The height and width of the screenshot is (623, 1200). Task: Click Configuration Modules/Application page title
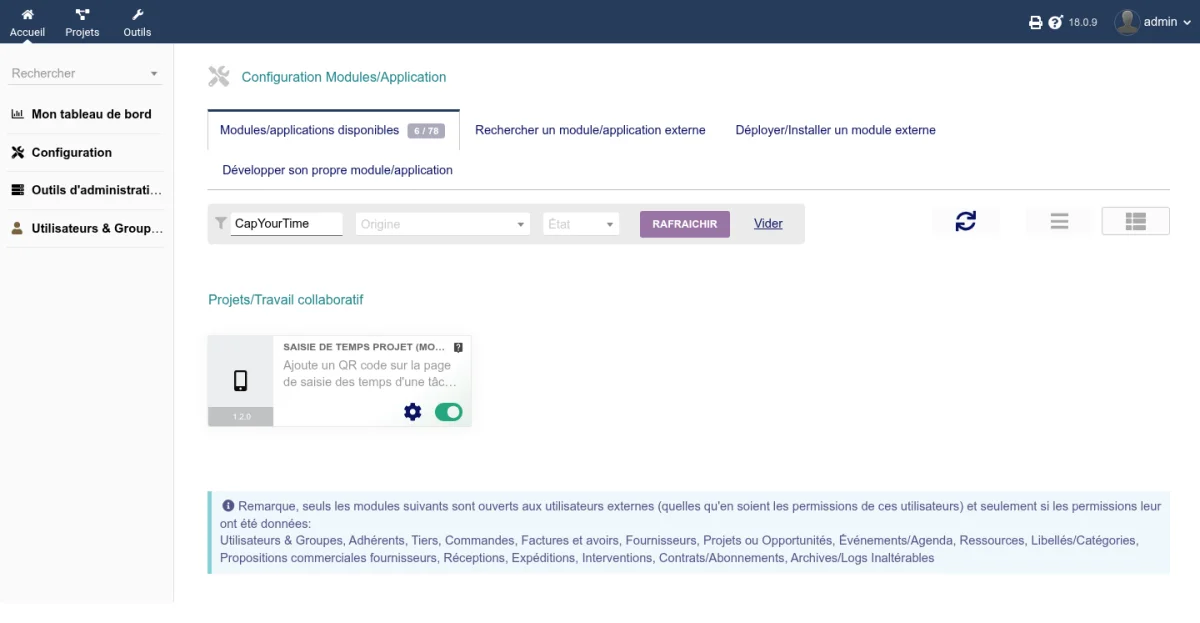pyautogui.click(x=344, y=77)
